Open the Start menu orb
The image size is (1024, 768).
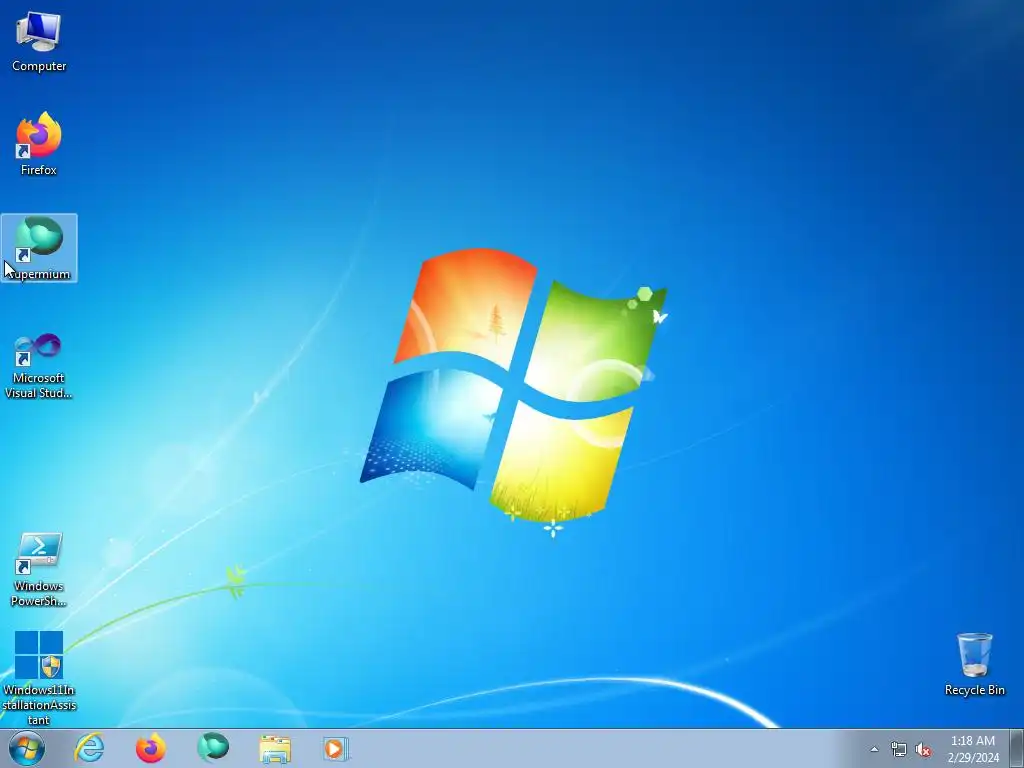27,748
